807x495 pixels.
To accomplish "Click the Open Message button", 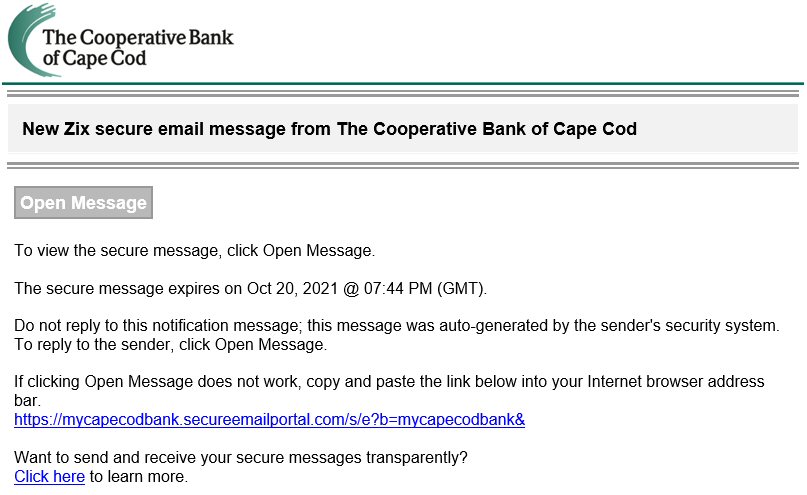I will (x=83, y=203).
